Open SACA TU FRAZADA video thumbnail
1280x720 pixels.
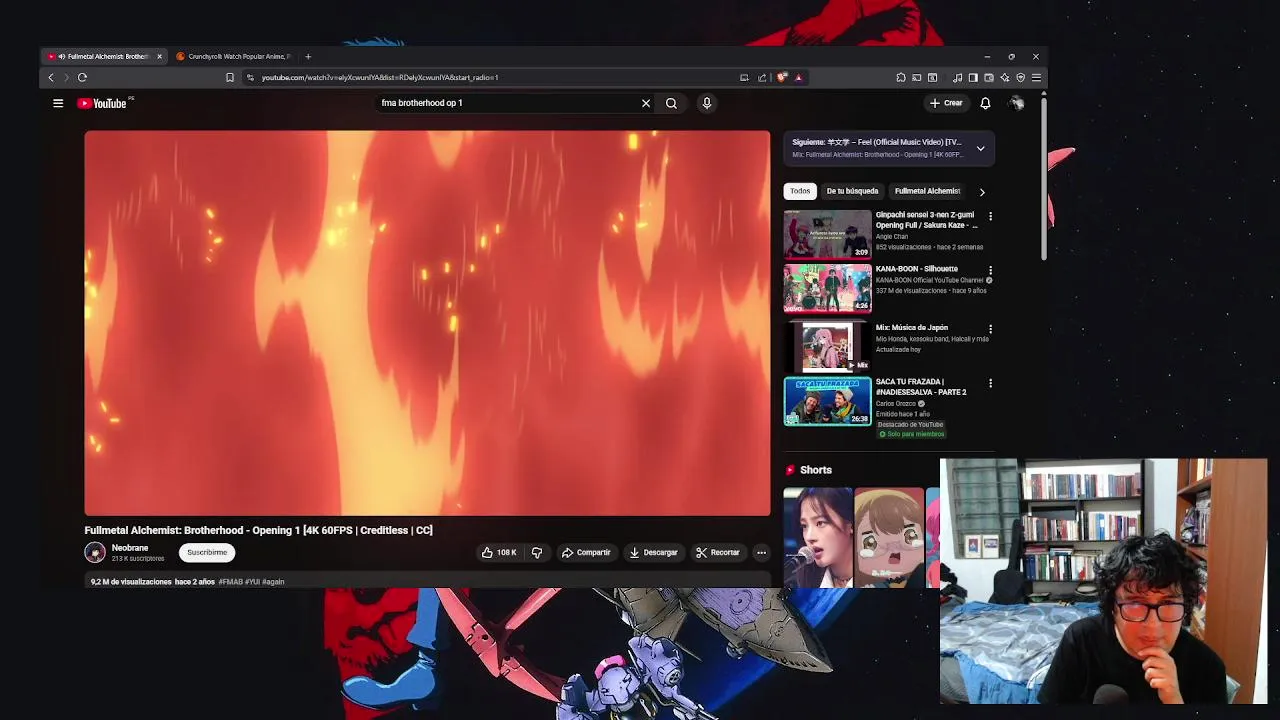coord(827,401)
